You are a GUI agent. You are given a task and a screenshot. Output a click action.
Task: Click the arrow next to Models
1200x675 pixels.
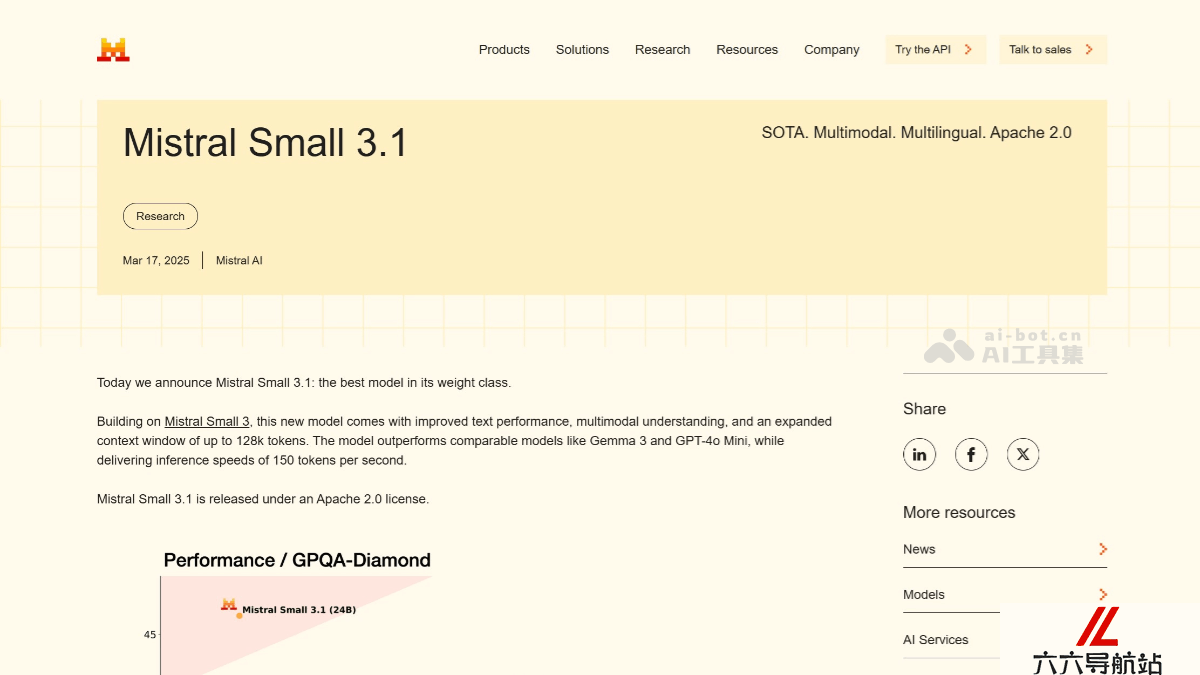[x=1102, y=594]
